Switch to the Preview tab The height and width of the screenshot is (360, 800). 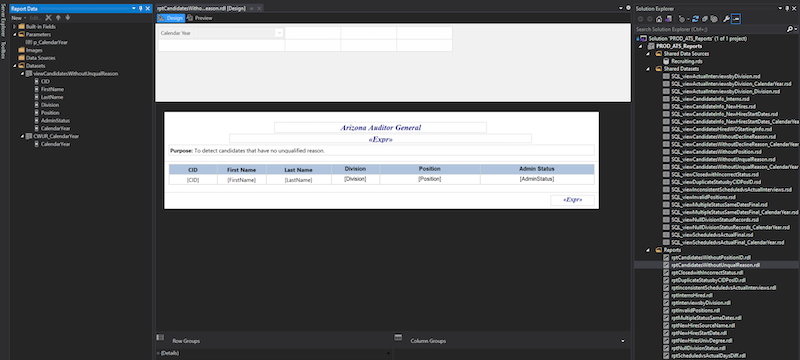(x=200, y=18)
